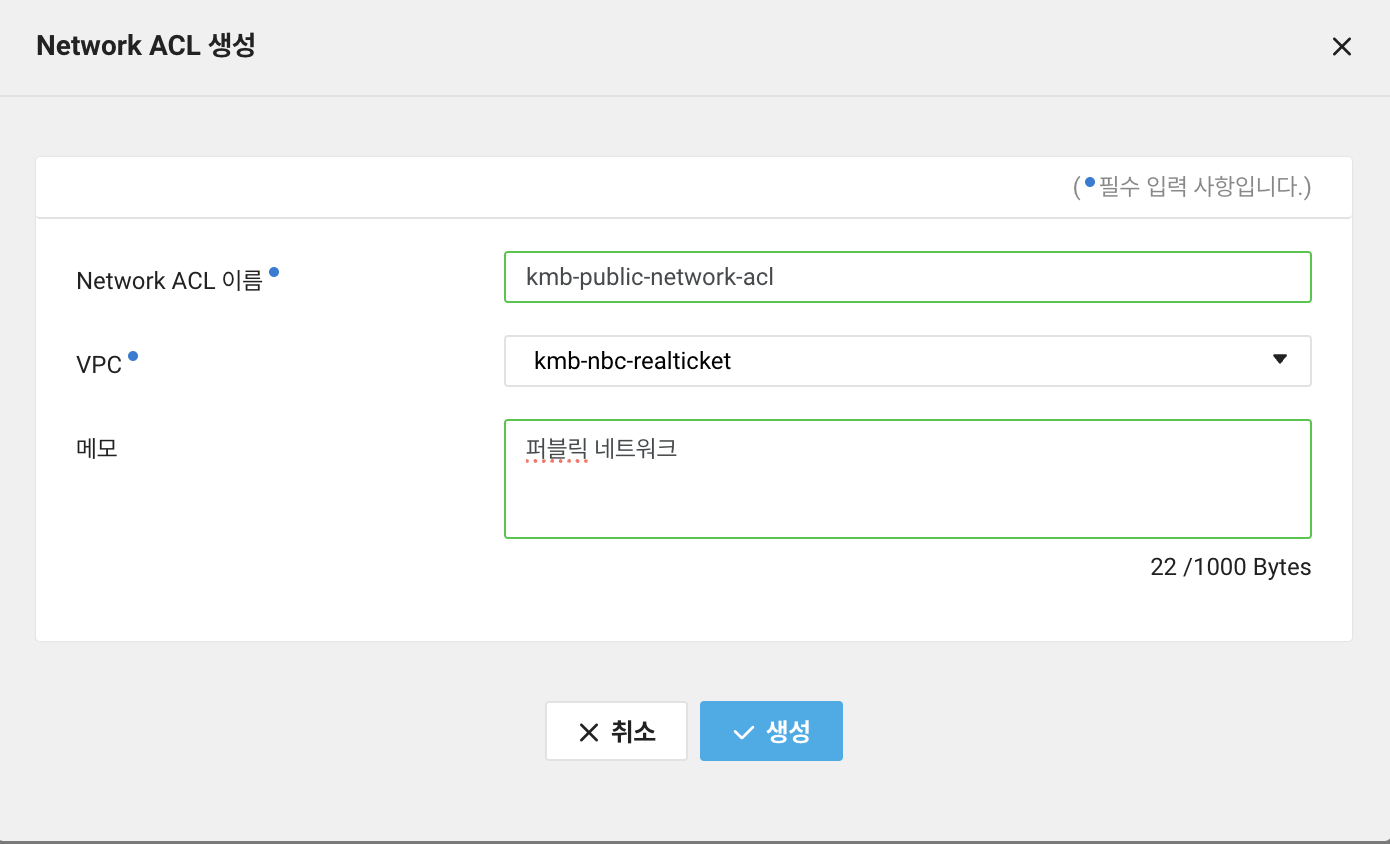Click the 22 /1000 Bytes counter
The width and height of the screenshot is (1390, 844).
coord(1230,567)
